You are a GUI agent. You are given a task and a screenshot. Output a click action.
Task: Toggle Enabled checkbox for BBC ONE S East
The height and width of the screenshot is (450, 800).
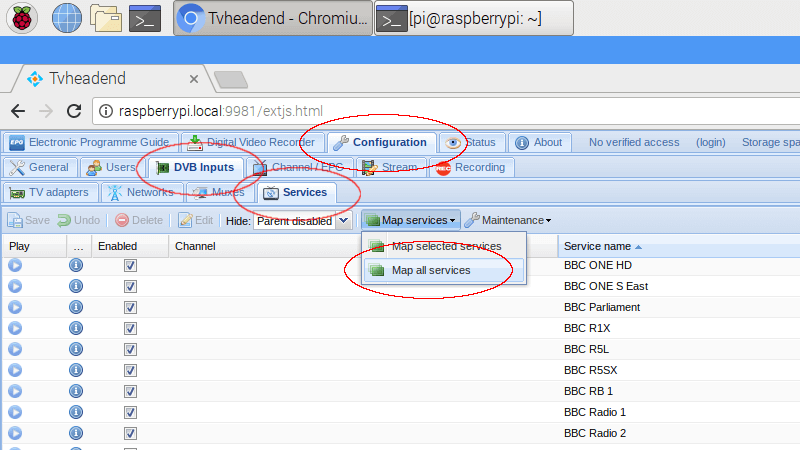[130, 287]
